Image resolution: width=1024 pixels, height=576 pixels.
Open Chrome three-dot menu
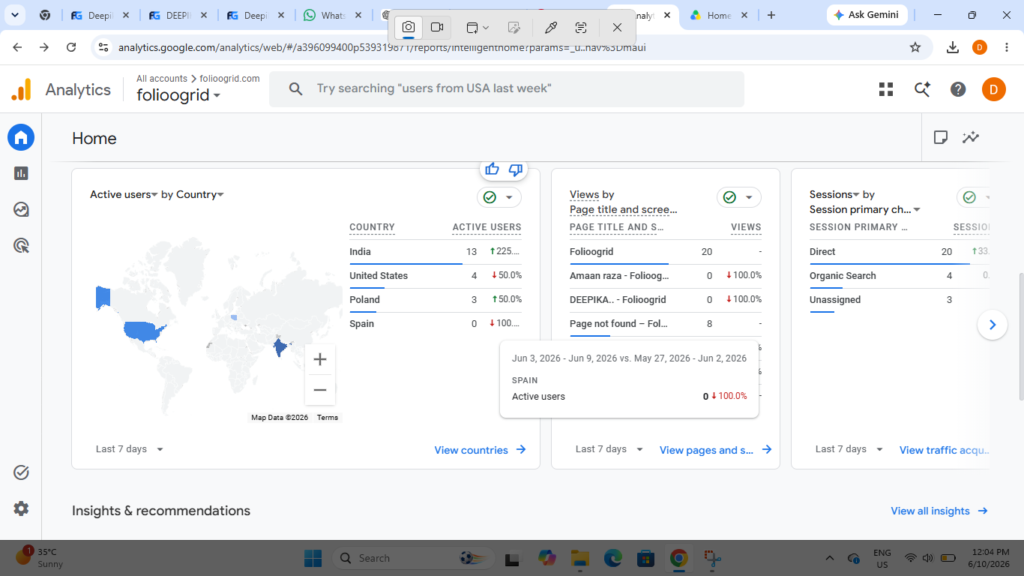click(x=1006, y=47)
